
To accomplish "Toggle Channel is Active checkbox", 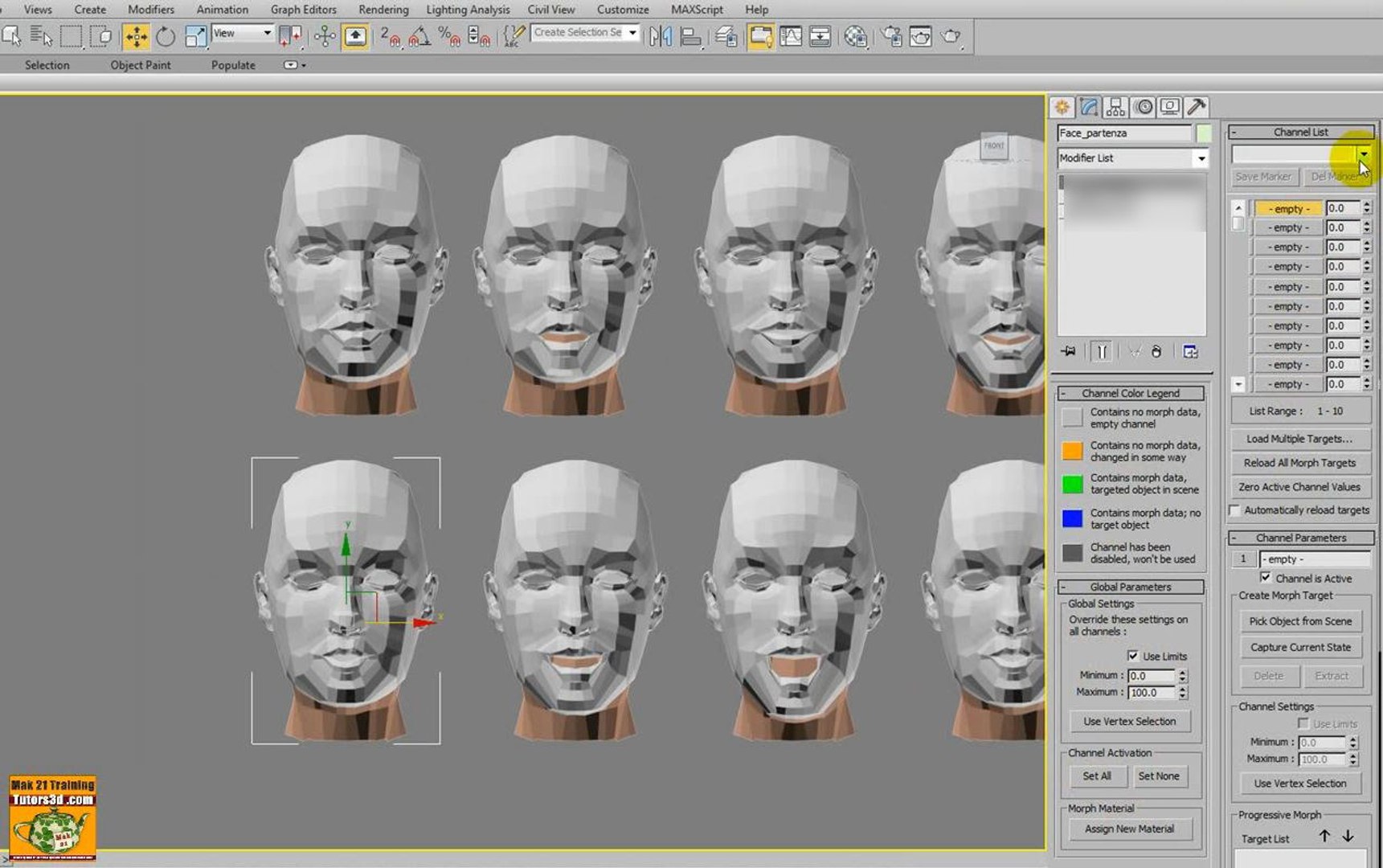I will 1266,578.
